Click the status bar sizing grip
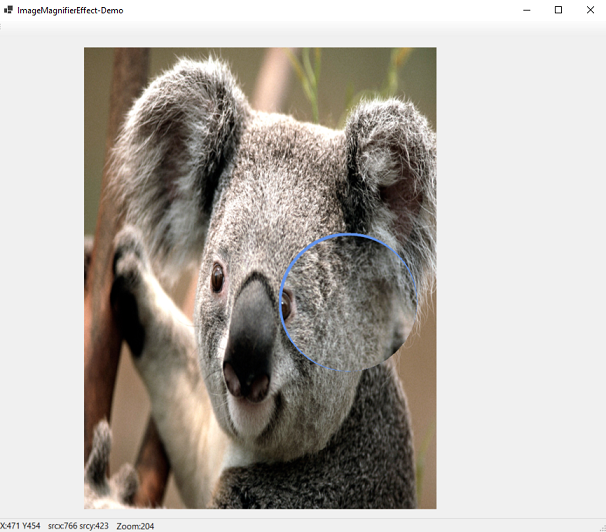 pos(602,528)
